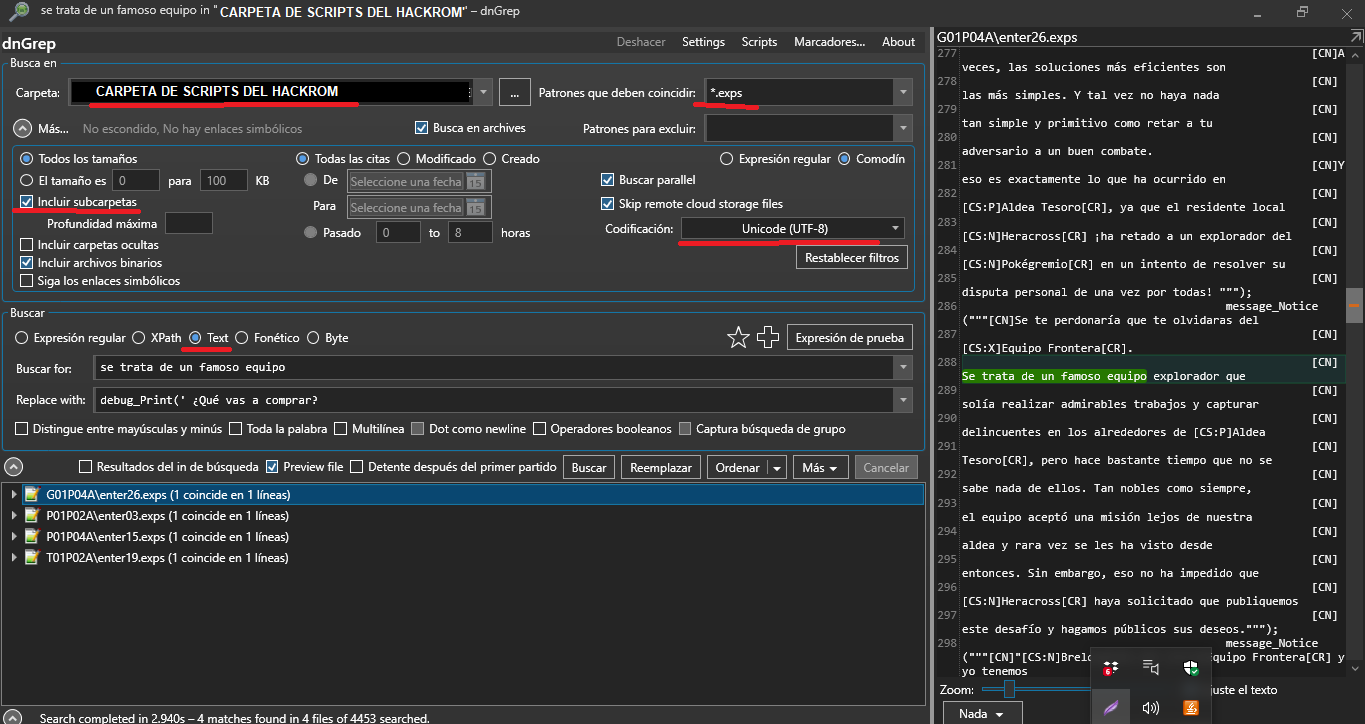Click the purple feather tray icon

point(1110,708)
